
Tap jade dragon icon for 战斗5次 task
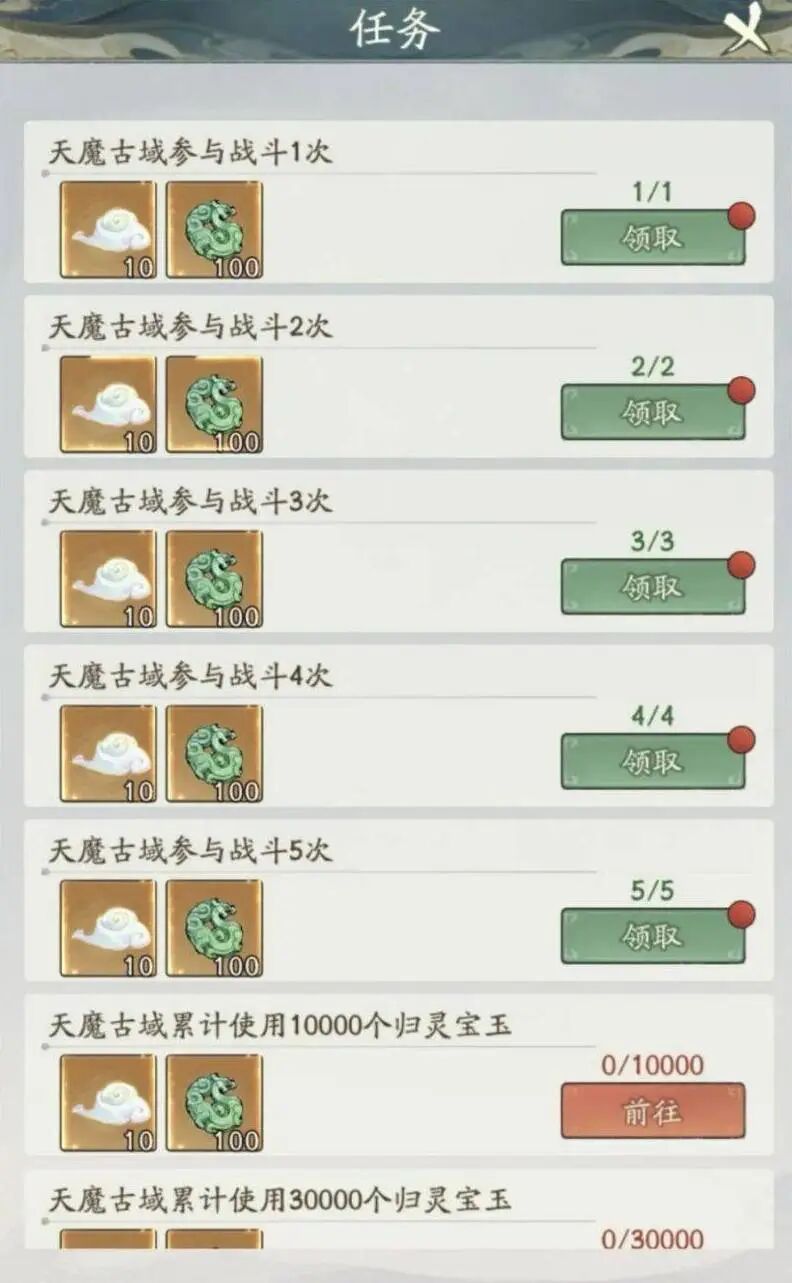214,928
